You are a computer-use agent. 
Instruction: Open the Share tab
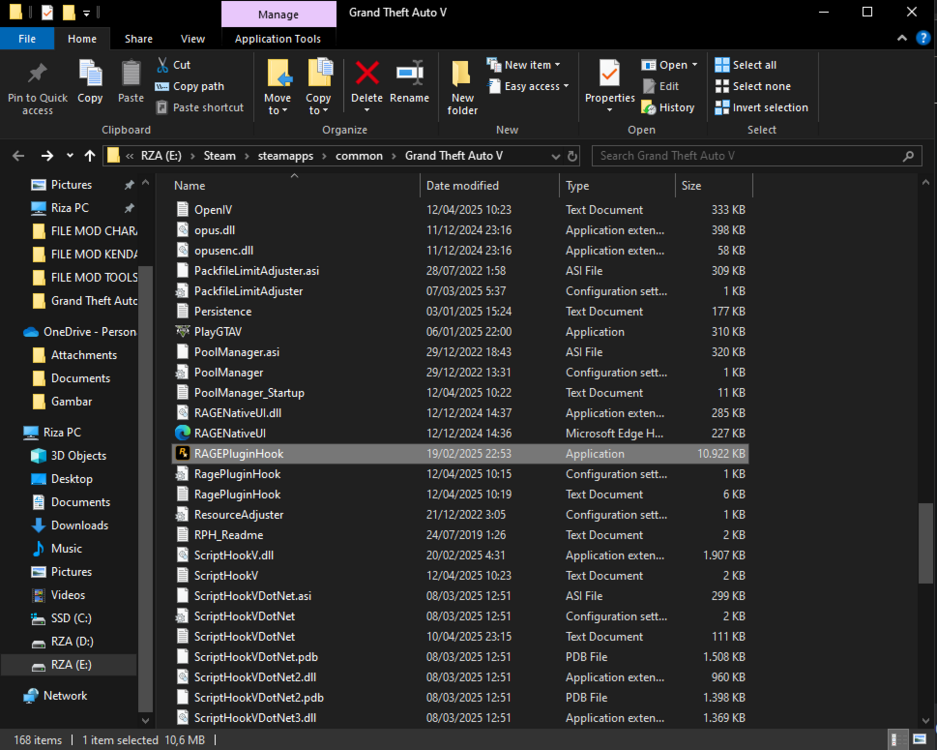point(138,39)
